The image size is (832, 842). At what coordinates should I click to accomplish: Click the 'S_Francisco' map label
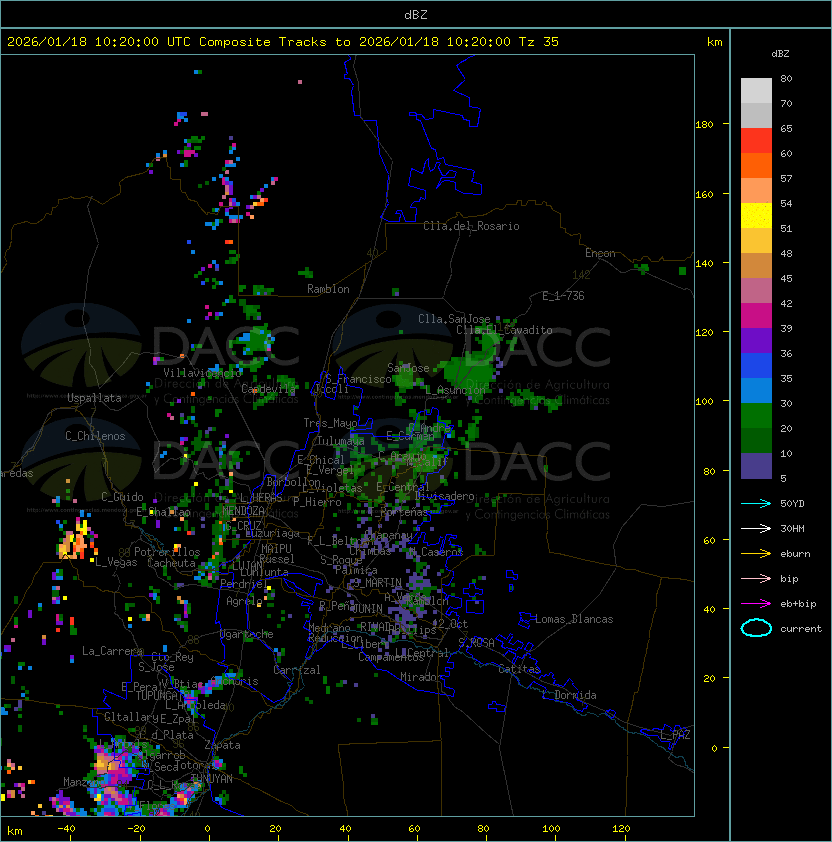[x=358, y=379]
